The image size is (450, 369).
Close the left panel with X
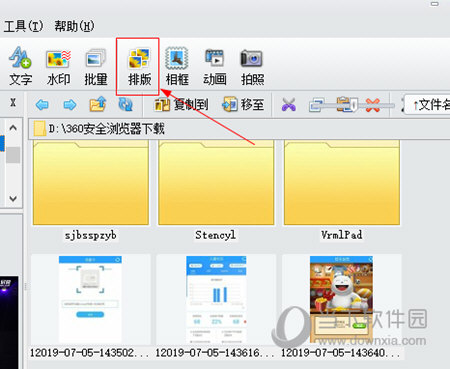point(13,103)
